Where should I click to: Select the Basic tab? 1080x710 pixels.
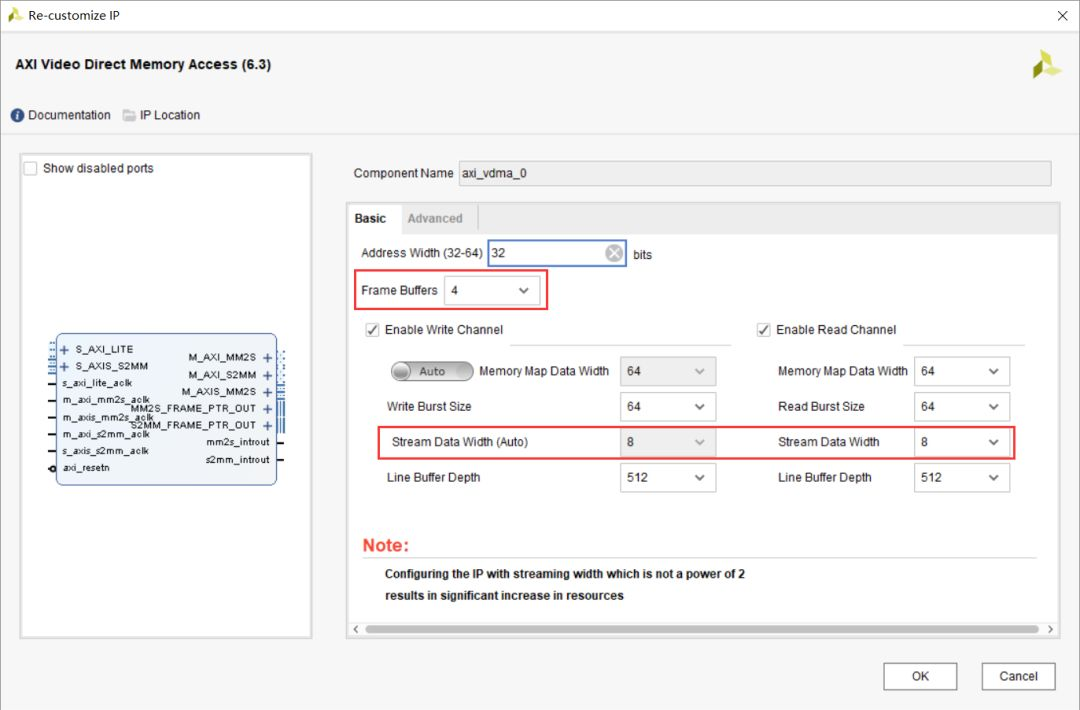coord(371,219)
